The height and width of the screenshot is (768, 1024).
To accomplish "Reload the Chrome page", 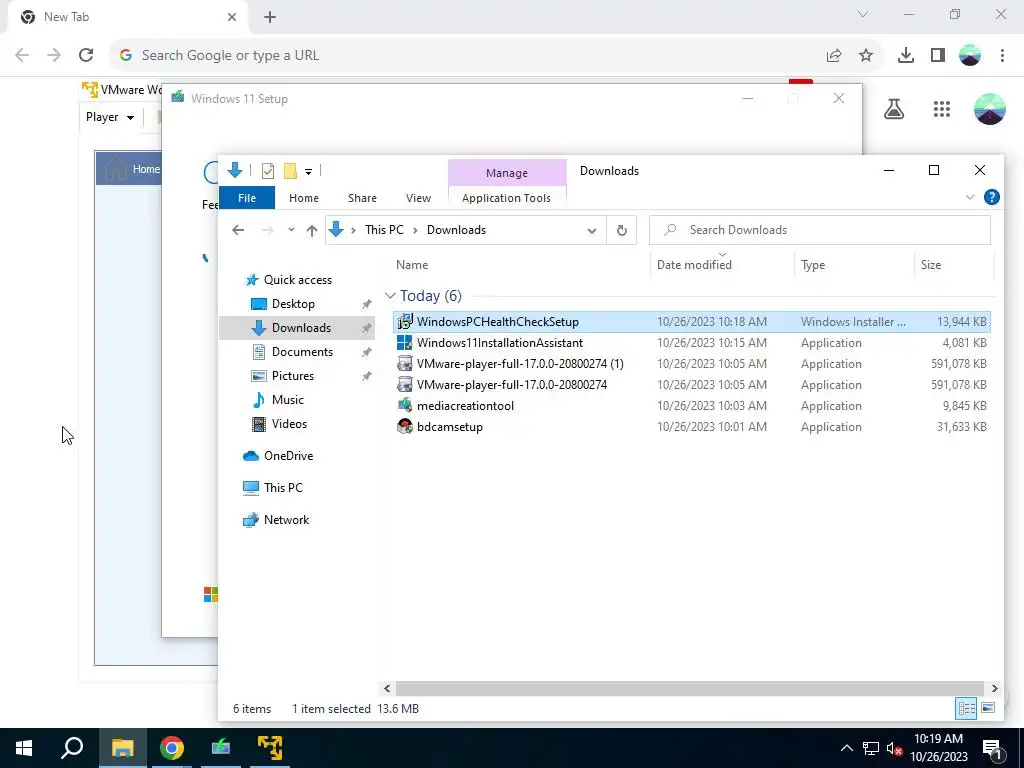I will (86, 55).
